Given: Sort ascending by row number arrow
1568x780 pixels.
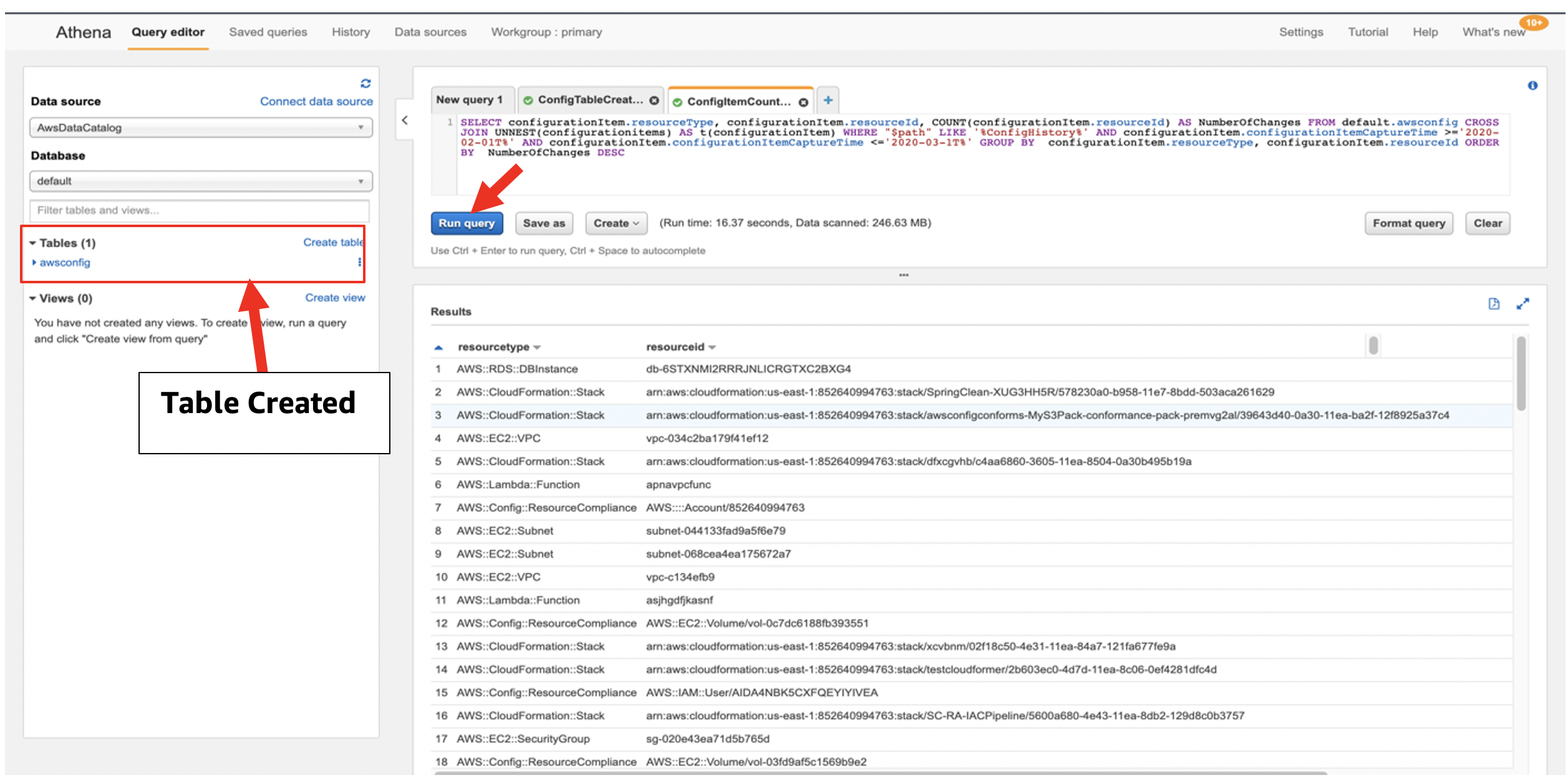Looking at the screenshot, I should (438, 348).
